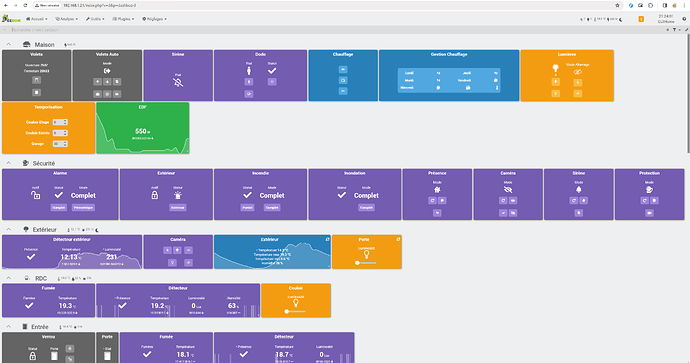
Task: Click the Couloir Entrée number stepper
Action: pos(60,133)
